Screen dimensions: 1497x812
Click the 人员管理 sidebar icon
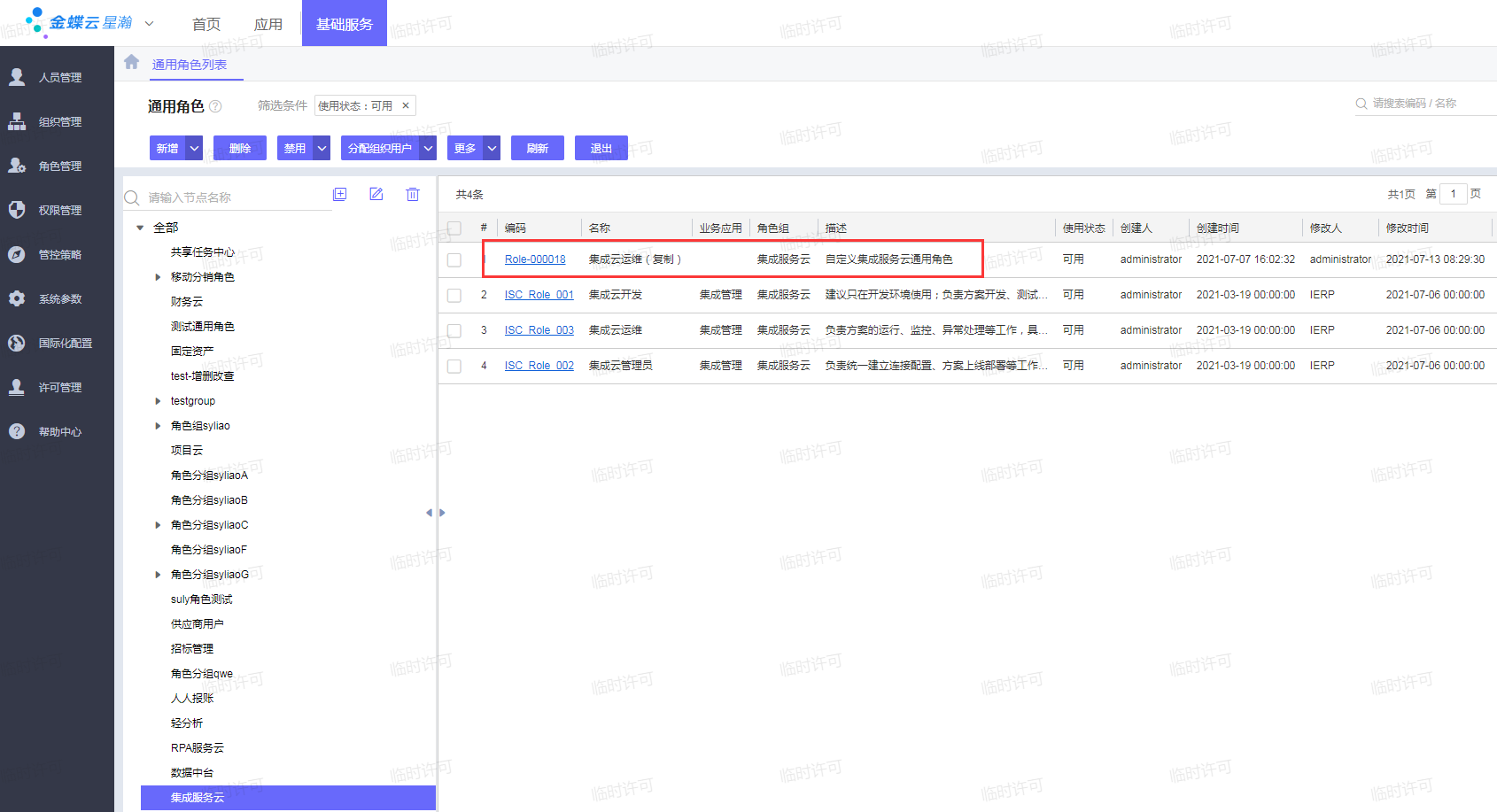pos(17,77)
